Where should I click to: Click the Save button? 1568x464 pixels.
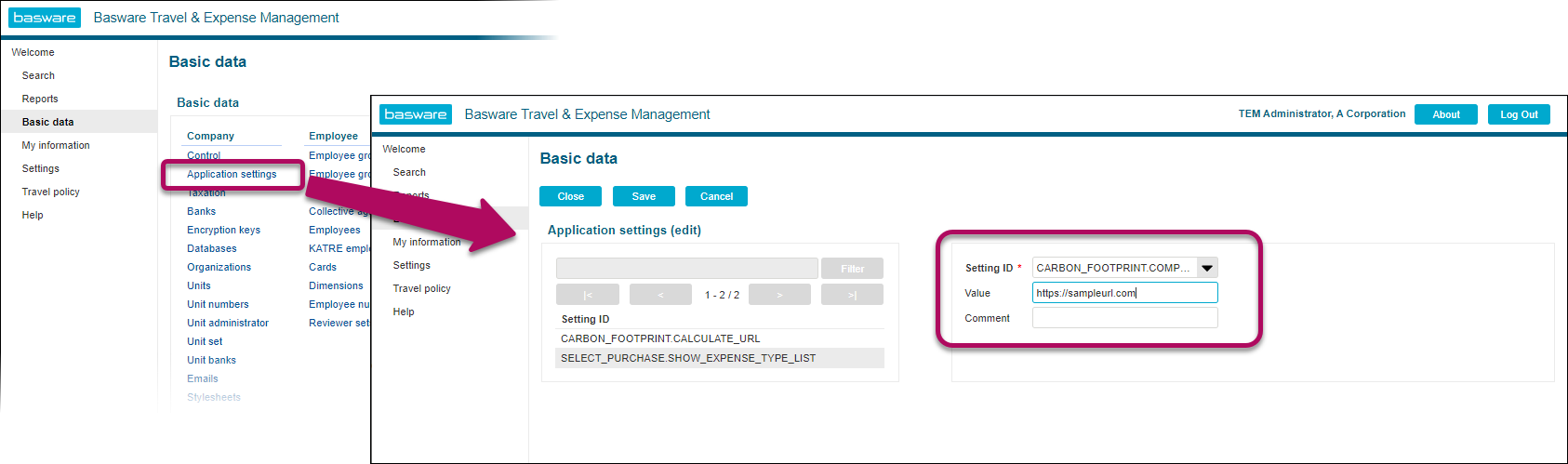(x=644, y=196)
